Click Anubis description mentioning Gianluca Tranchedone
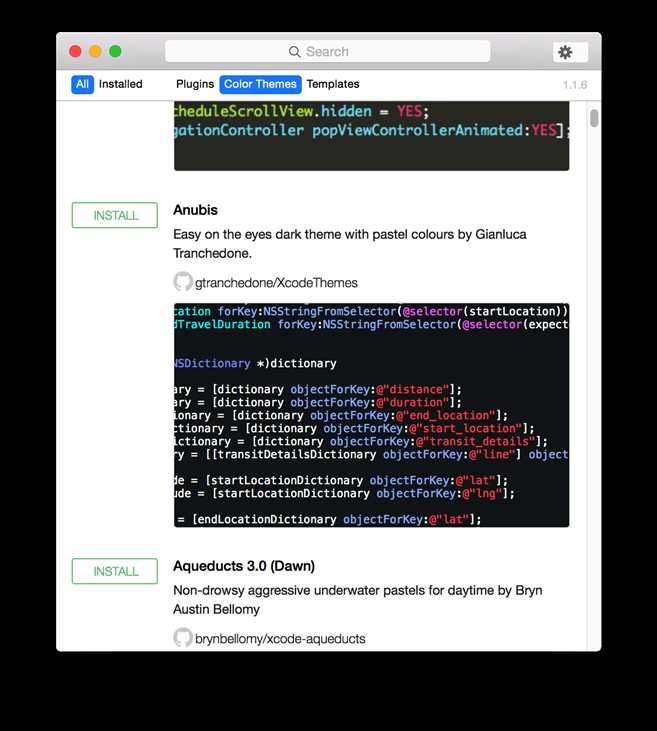 [350, 244]
